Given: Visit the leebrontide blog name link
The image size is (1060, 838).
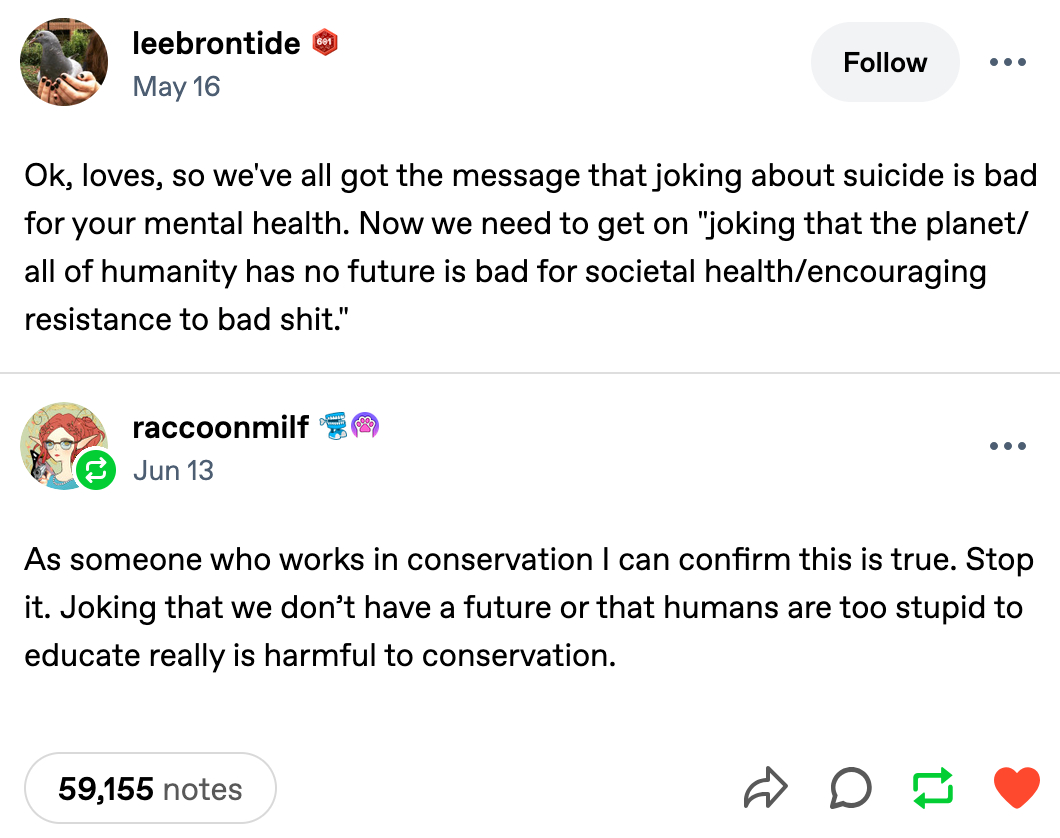Looking at the screenshot, I should click(x=216, y=44).
